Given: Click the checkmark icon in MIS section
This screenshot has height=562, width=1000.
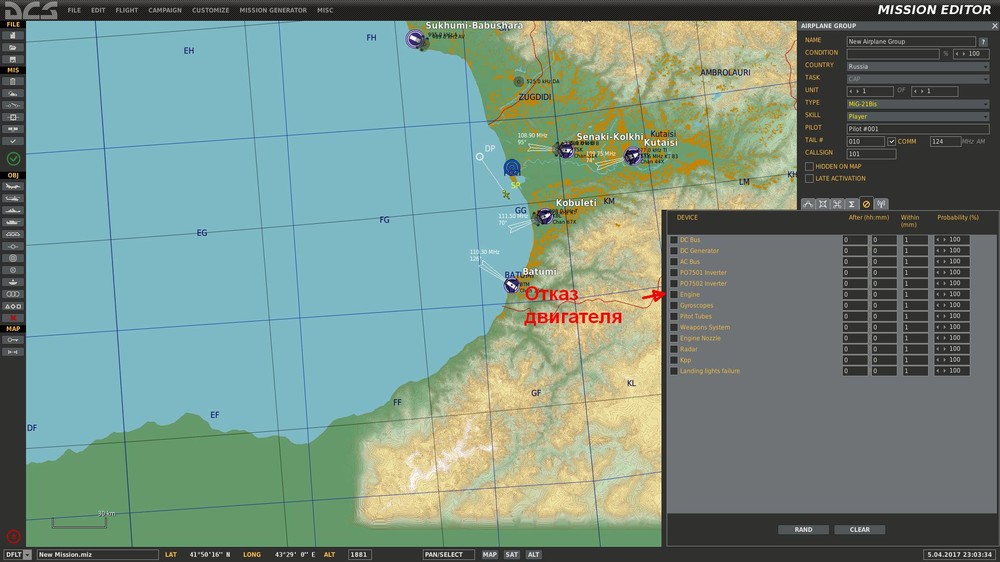Looking at the screenshot, I should [13, 141].
